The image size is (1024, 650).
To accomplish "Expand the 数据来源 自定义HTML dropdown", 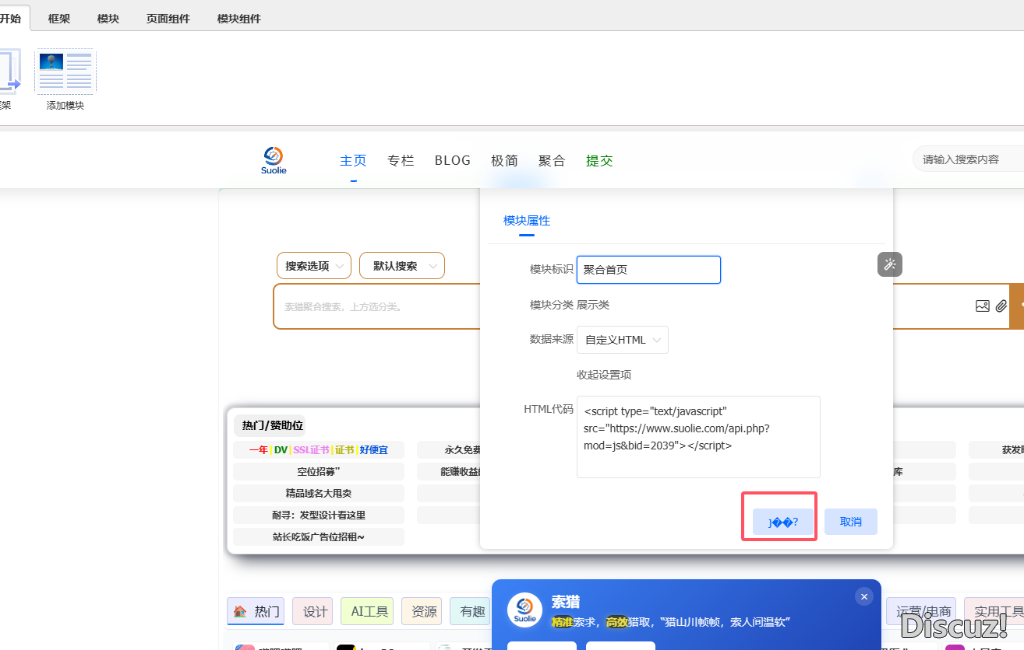I will [623, 340].
